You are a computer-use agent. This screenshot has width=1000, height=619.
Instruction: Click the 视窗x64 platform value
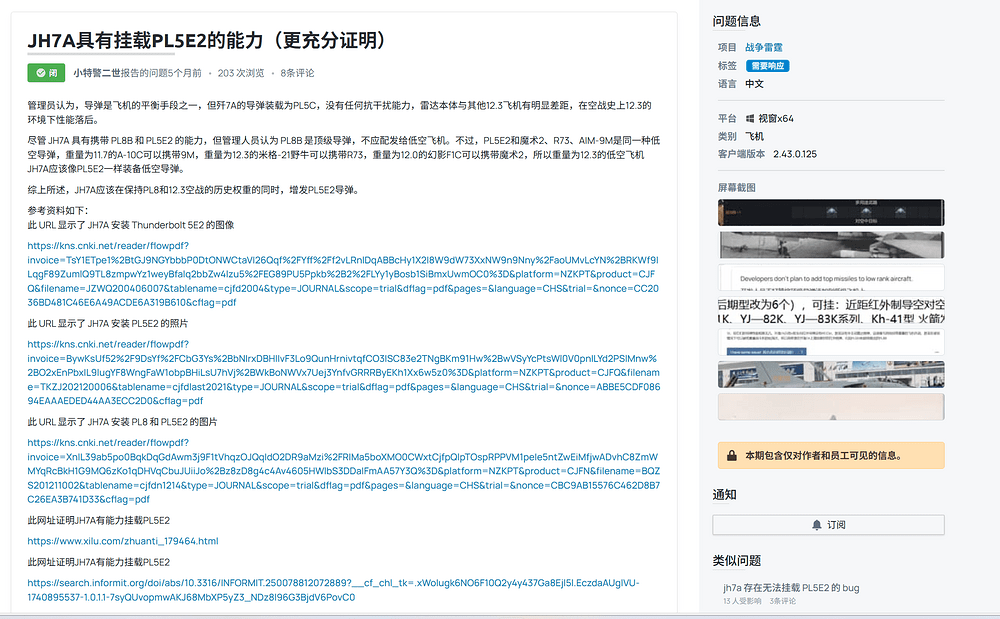tap(776, 119)
